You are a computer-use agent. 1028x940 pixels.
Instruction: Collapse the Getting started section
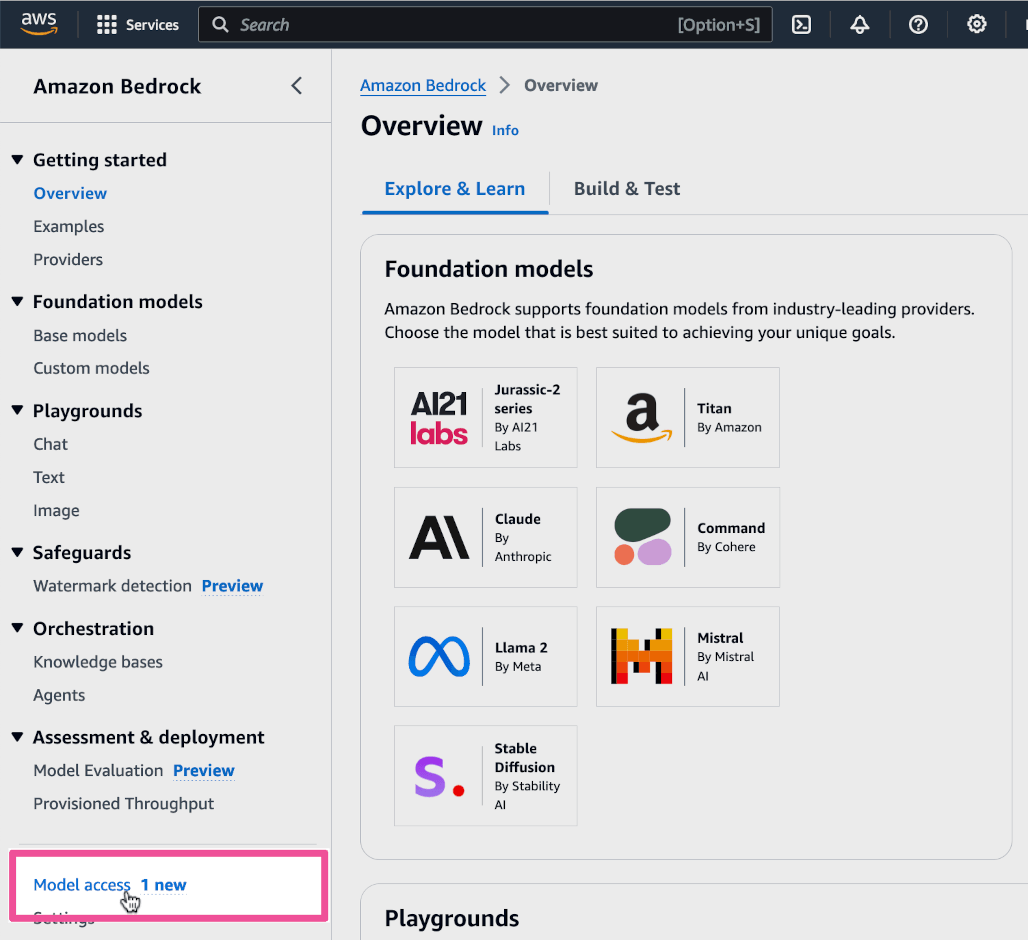[x=17, y=160]
